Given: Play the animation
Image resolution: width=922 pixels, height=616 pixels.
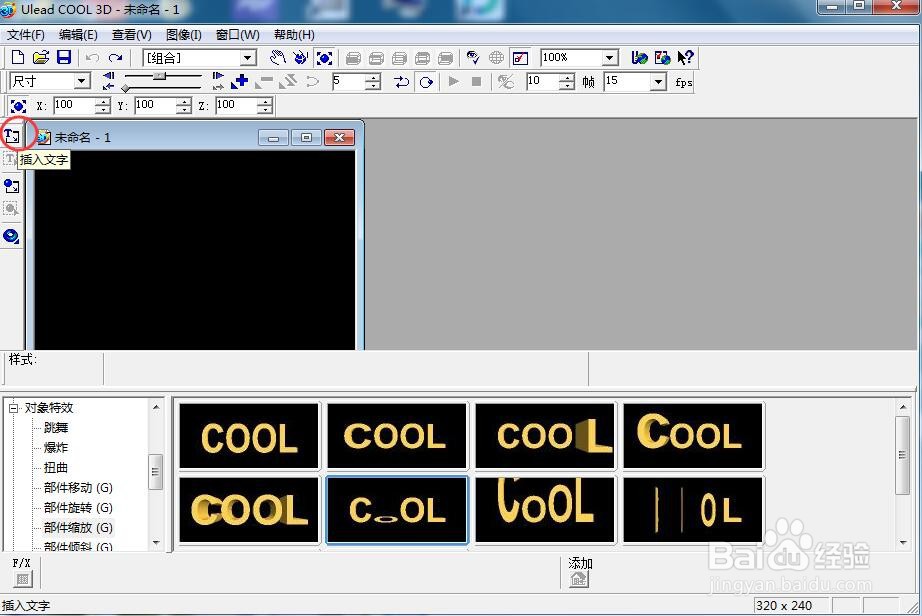Looking at the screenshot, I should (453, 81).
